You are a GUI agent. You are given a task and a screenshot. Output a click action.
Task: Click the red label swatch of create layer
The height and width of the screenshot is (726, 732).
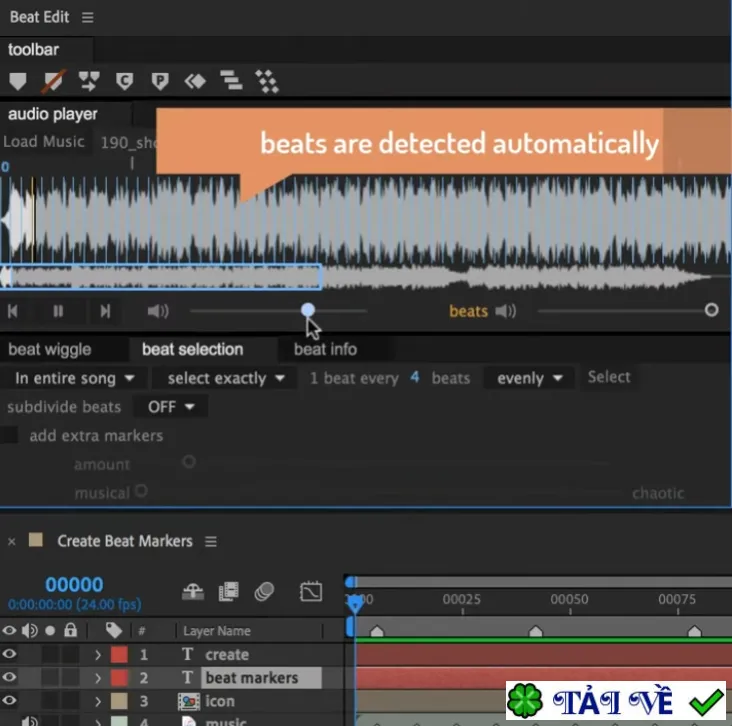[119, 655]
